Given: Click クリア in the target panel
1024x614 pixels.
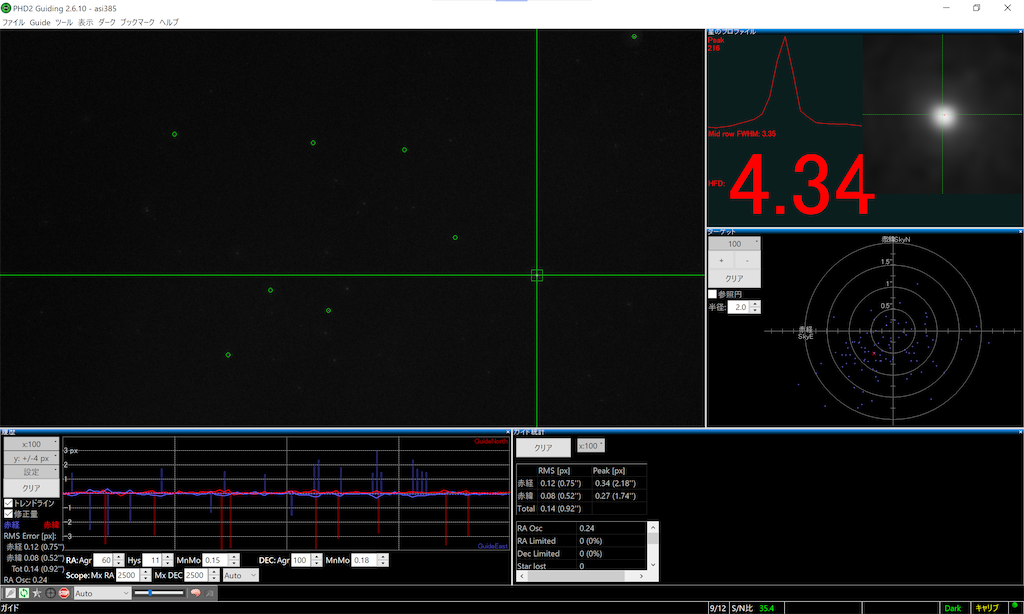Looking at the screenshot, I should point(735,278).
